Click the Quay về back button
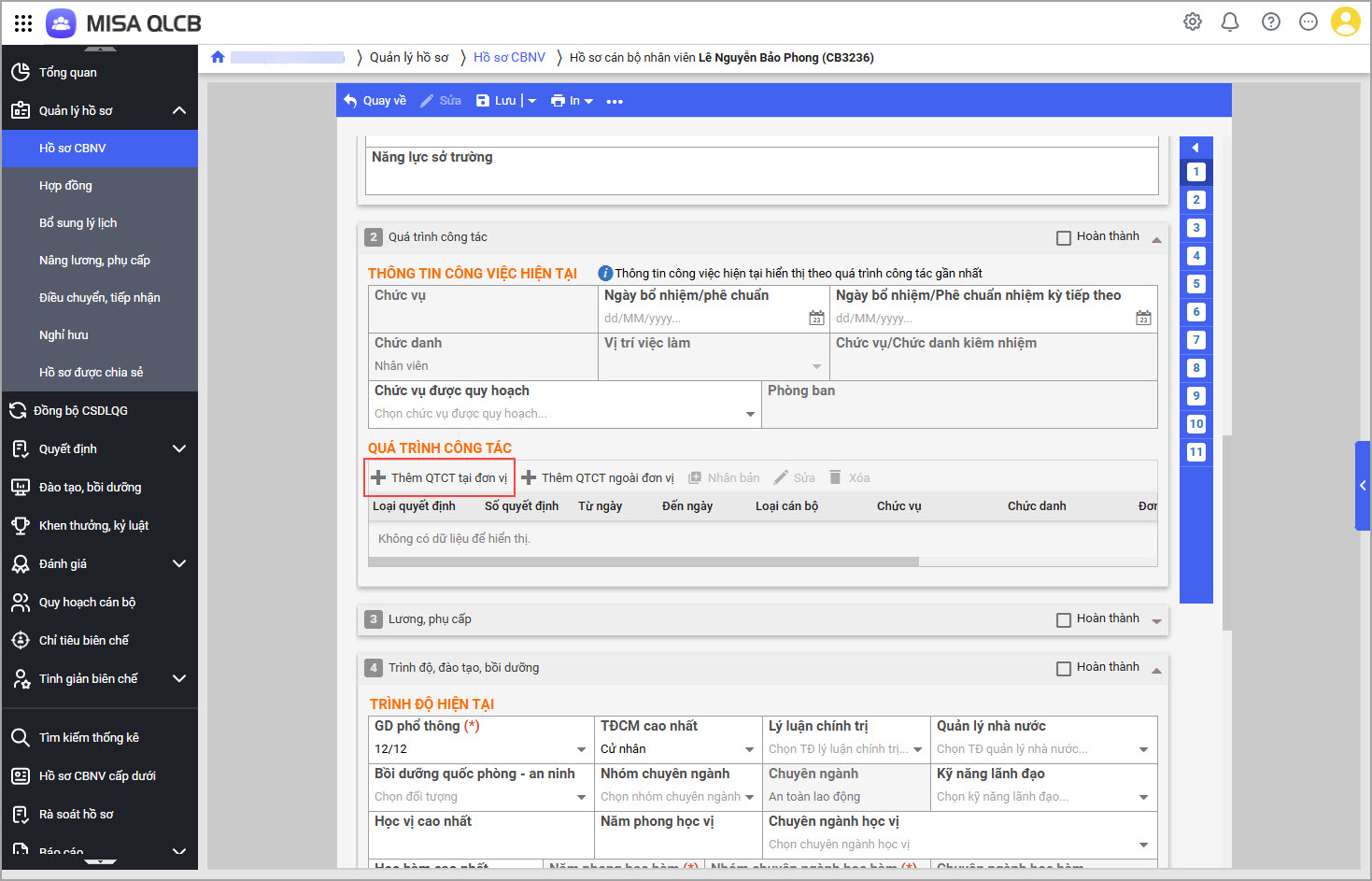The height and width of the screenshot is (881, 1372). coord(375,101)
